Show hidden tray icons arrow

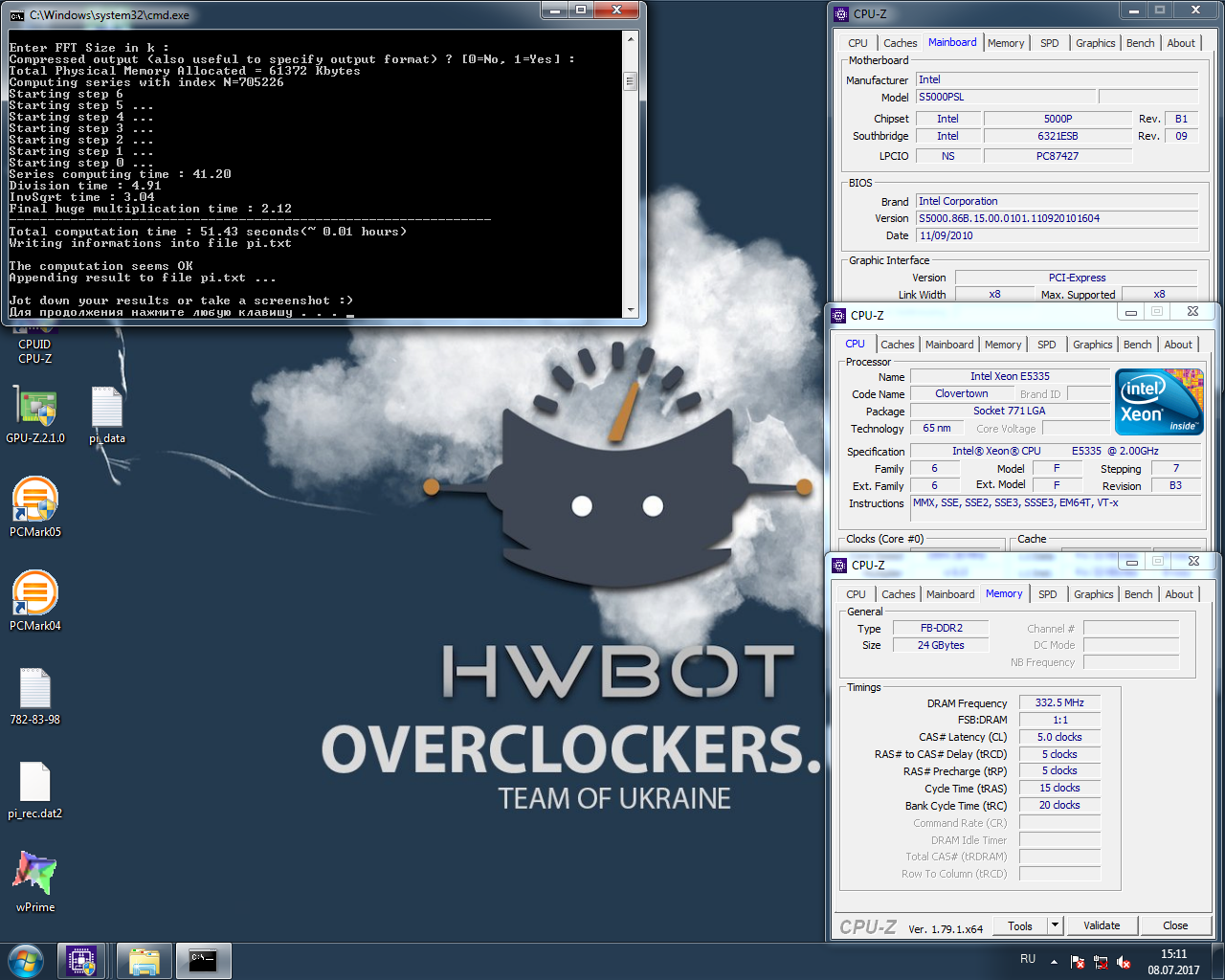coord(1054,962)
